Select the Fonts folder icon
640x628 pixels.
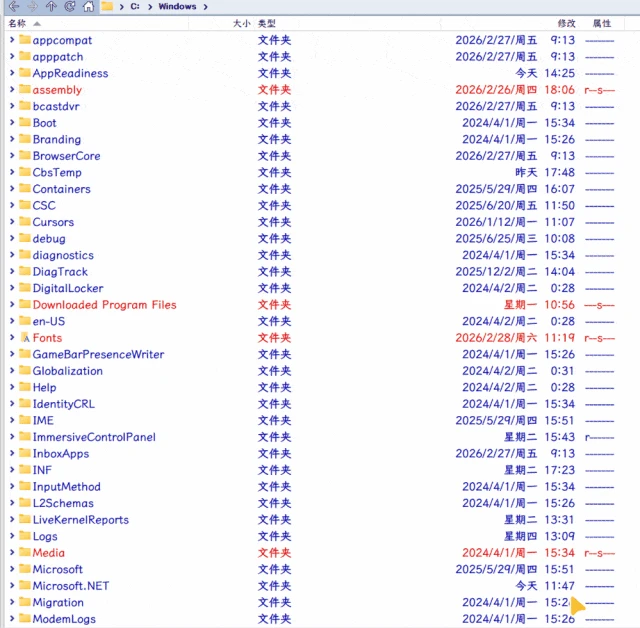click(x=25, y=338)
